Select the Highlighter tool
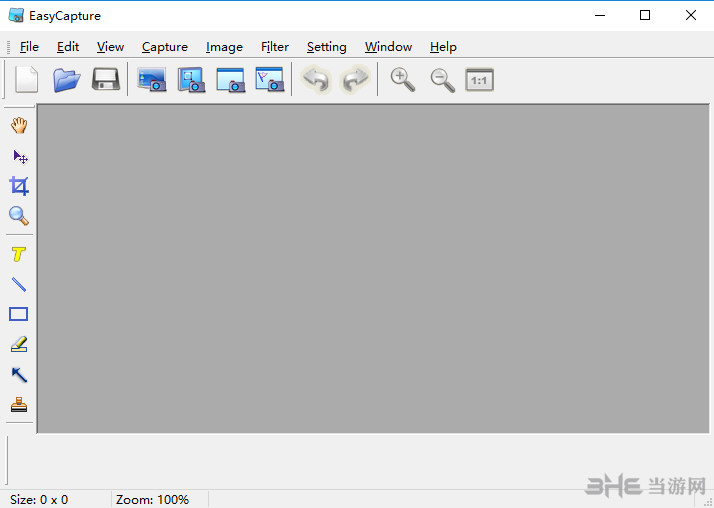 click(x=19, y=344)
